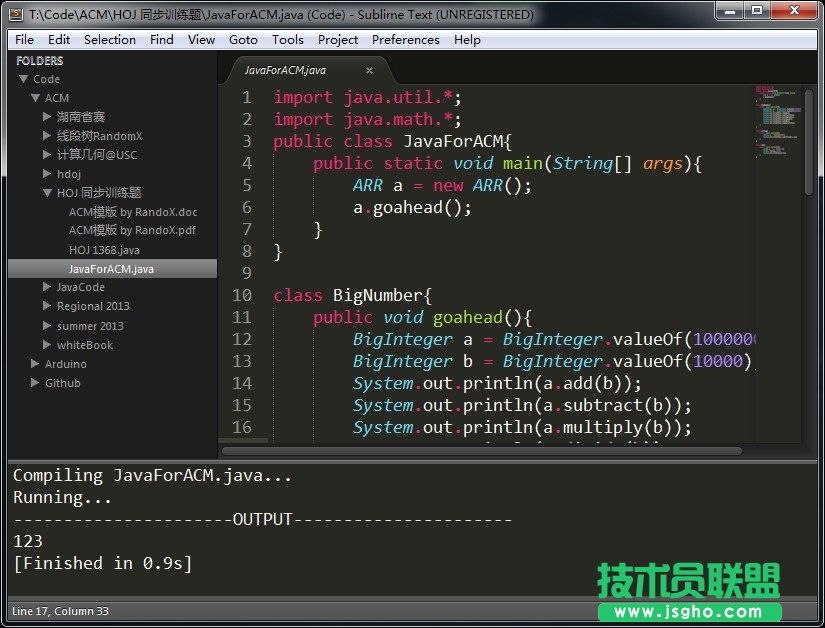Open the Project menu
This screenshot has width=825, height=628.
pos(337,39)
